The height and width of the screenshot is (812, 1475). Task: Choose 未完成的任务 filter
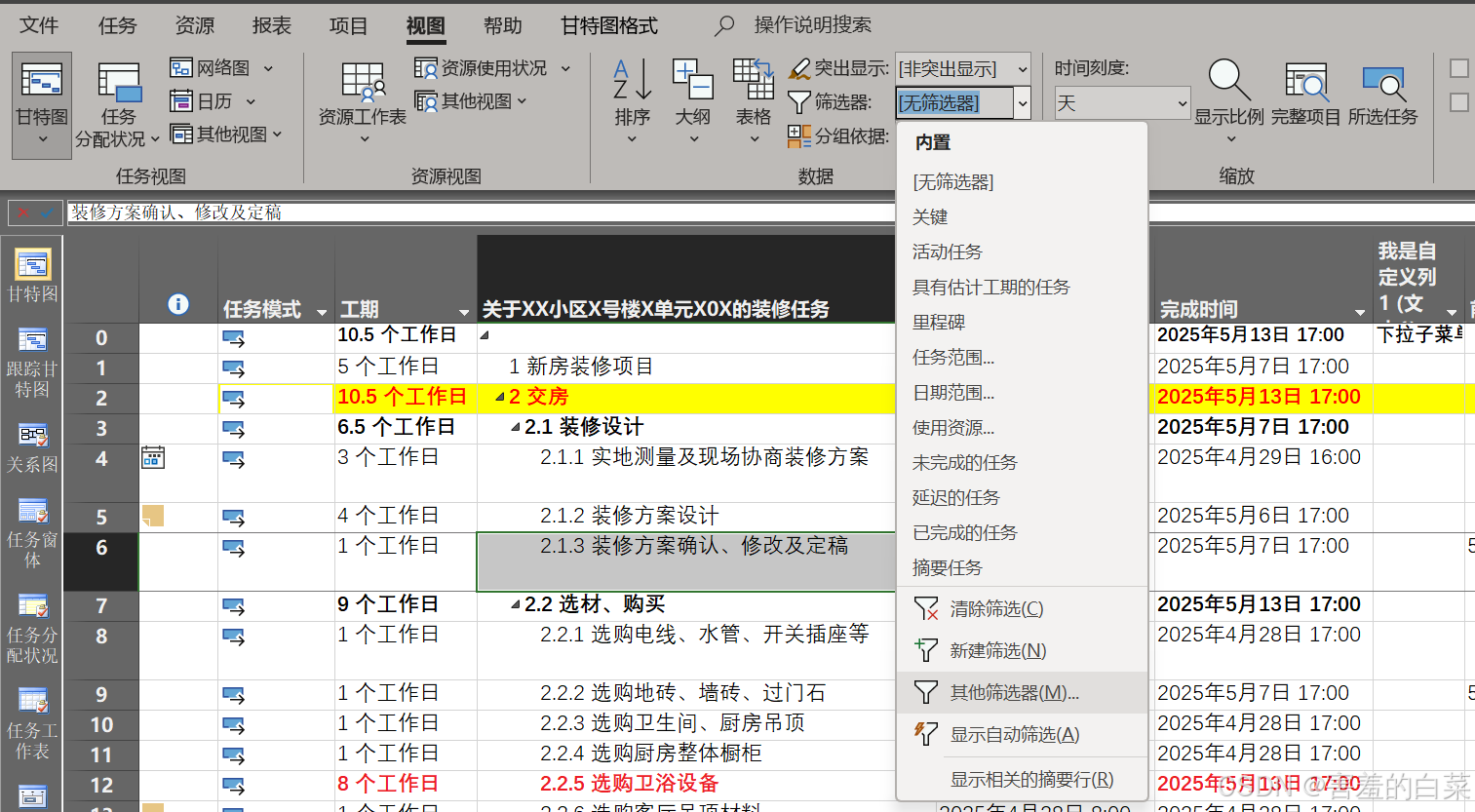pos(1022,462)
